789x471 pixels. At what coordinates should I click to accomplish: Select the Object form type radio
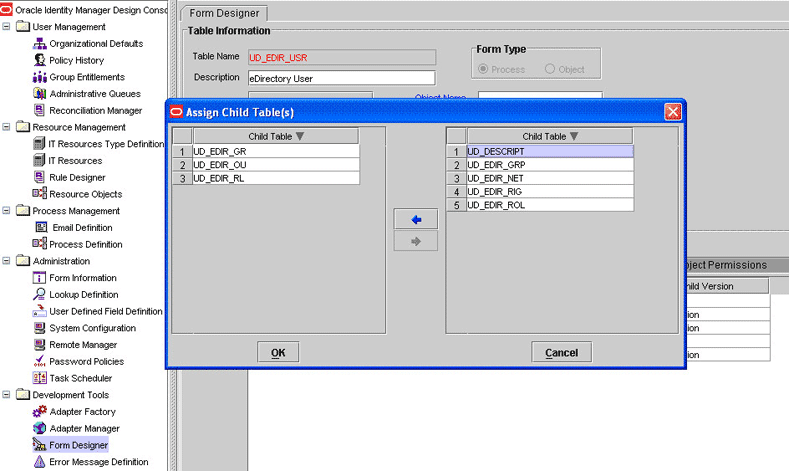[x=550, y=68]
